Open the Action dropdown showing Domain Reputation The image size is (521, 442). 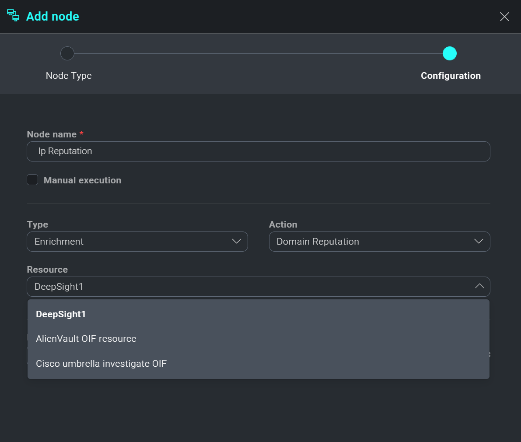tap(379, 241)
